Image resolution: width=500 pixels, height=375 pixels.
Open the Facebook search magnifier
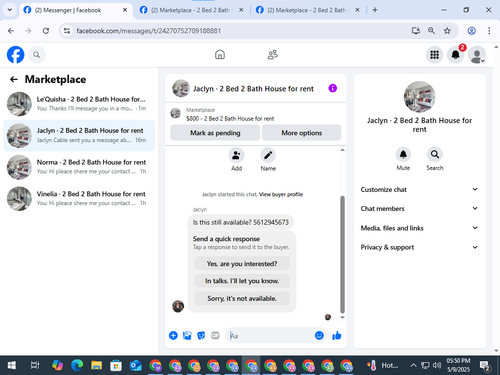coord(37,55)
